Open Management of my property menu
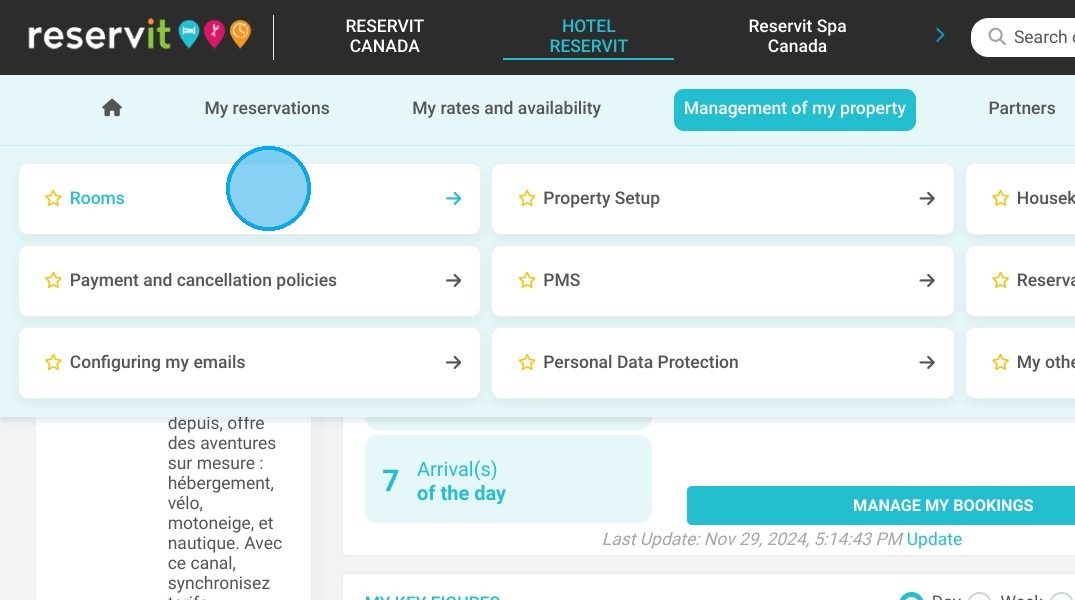 [x=795, y=109]
